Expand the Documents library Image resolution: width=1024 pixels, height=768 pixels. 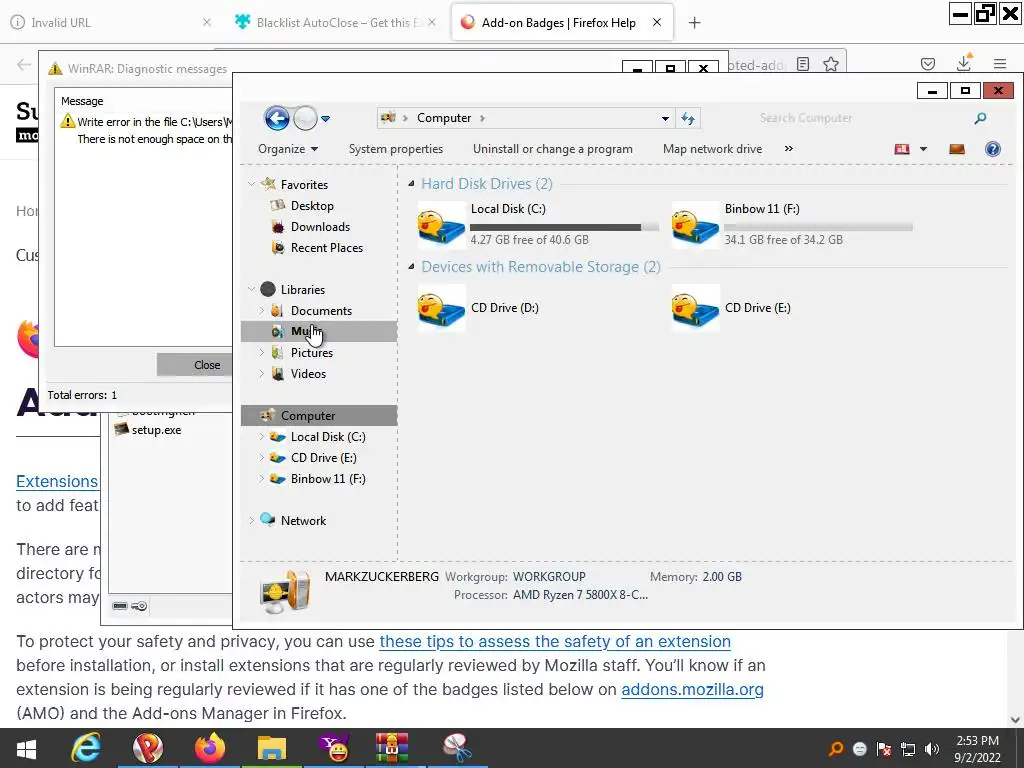pyautogui.click(x=261, y=310)
